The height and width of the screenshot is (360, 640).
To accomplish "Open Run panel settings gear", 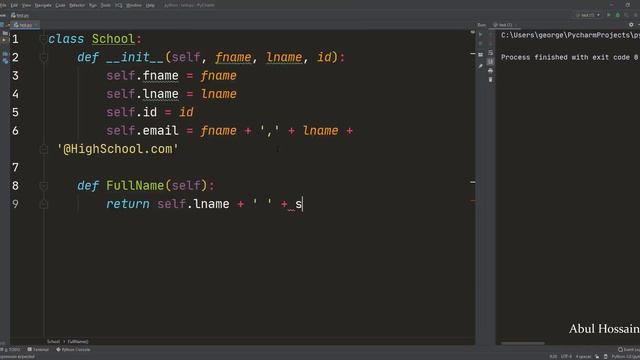I will click(x=631, y=25).
